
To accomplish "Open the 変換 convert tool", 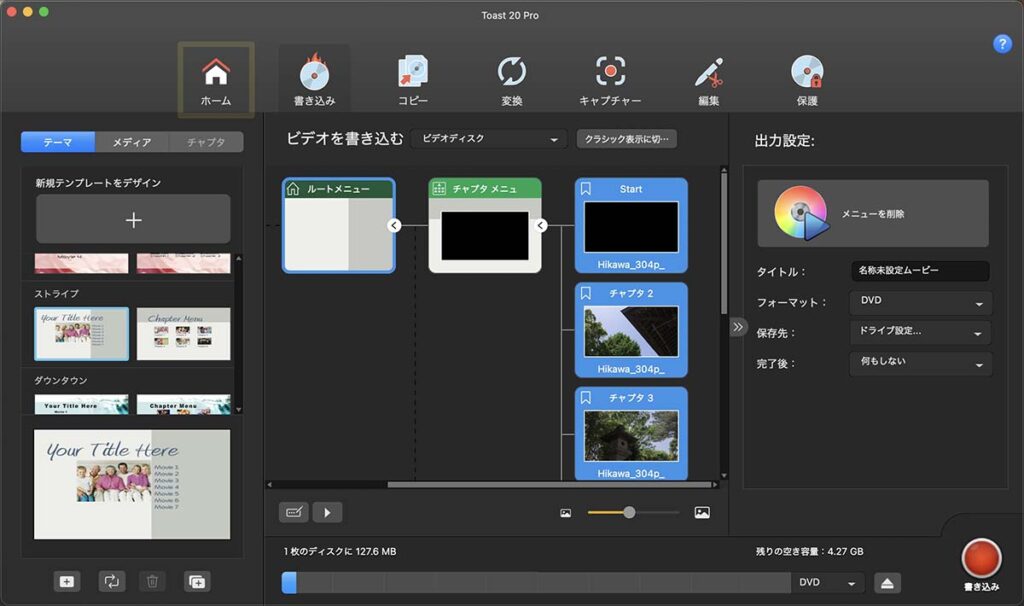I will [512, 80].
